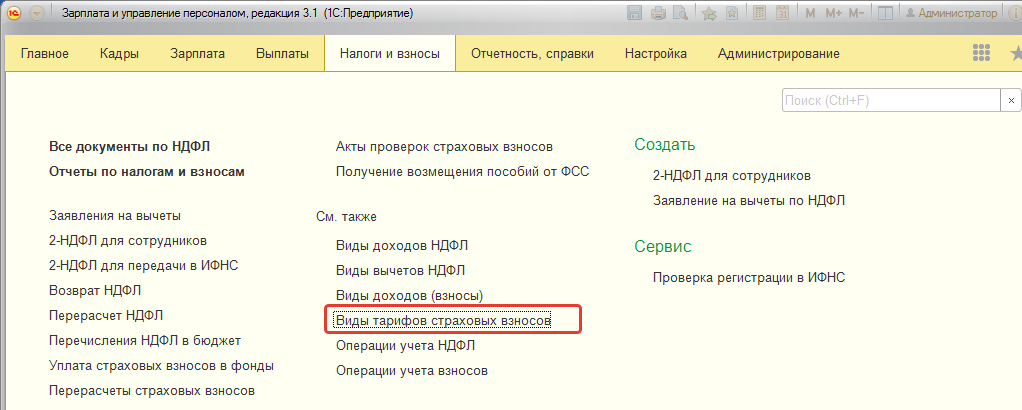Open the calendar icon
The height and width of the screenshot is (410, 1022).
[x=783, y=12]
